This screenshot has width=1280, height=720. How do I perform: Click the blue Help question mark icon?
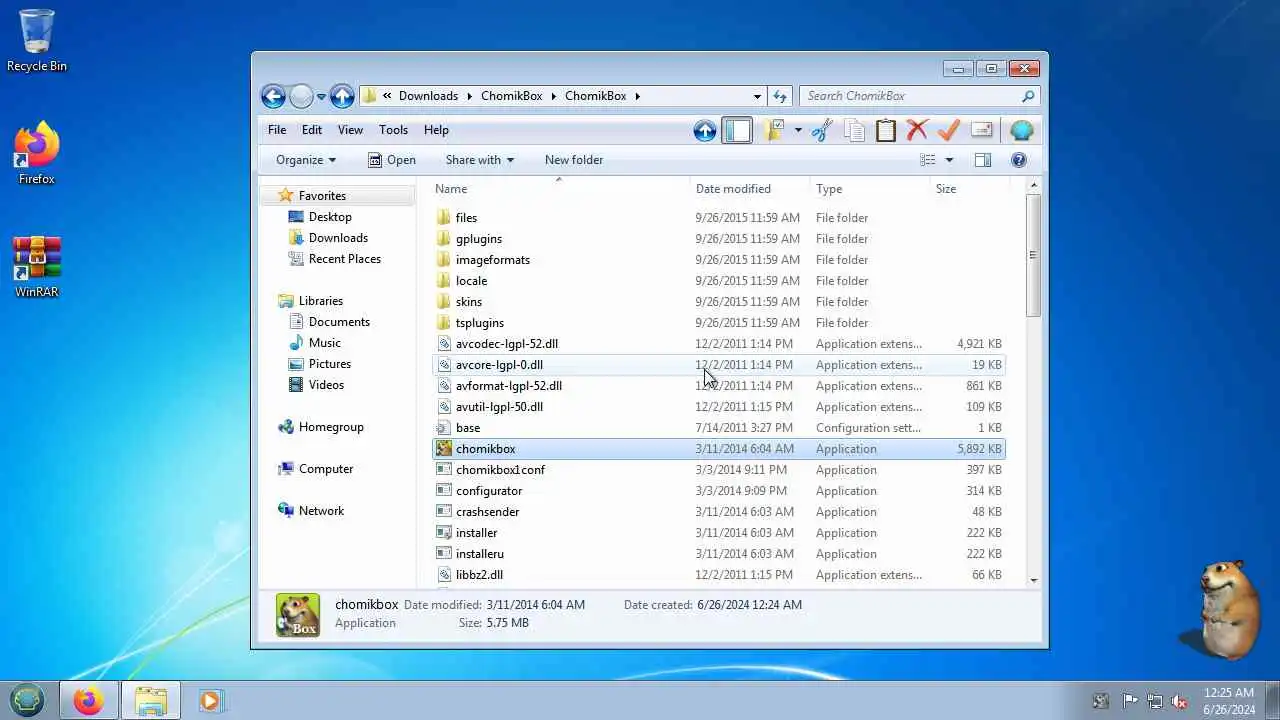click(1019, 160)
